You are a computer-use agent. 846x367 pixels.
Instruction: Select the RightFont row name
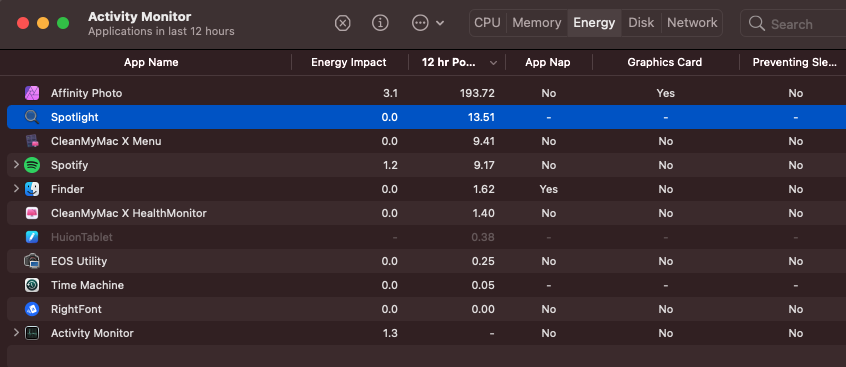click(x=76, y=309)
